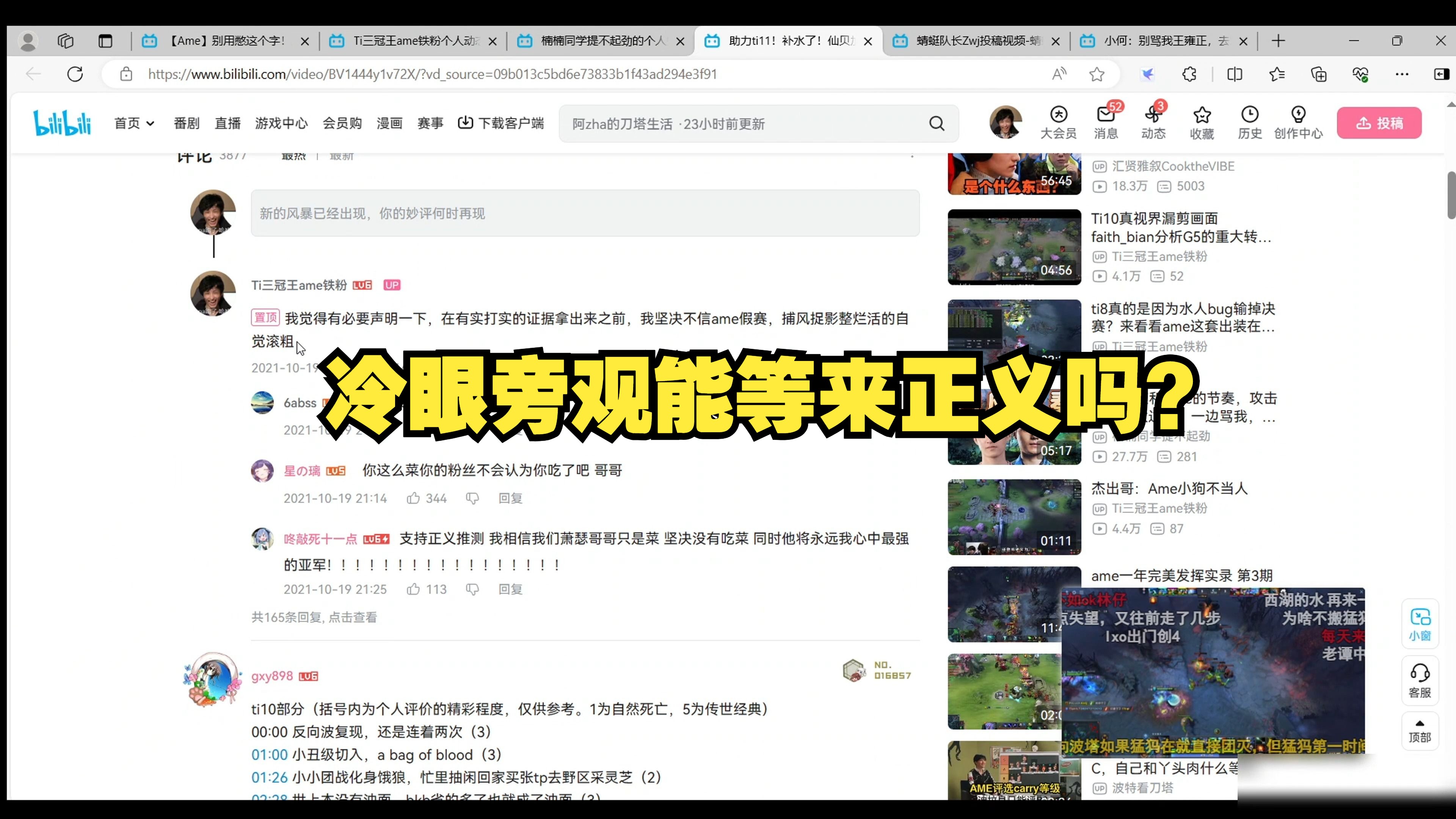This screenshot has height=819, width=1456.
Task: Switch to 楠楠同学提不起劲 tab
Action: point(601,41)
